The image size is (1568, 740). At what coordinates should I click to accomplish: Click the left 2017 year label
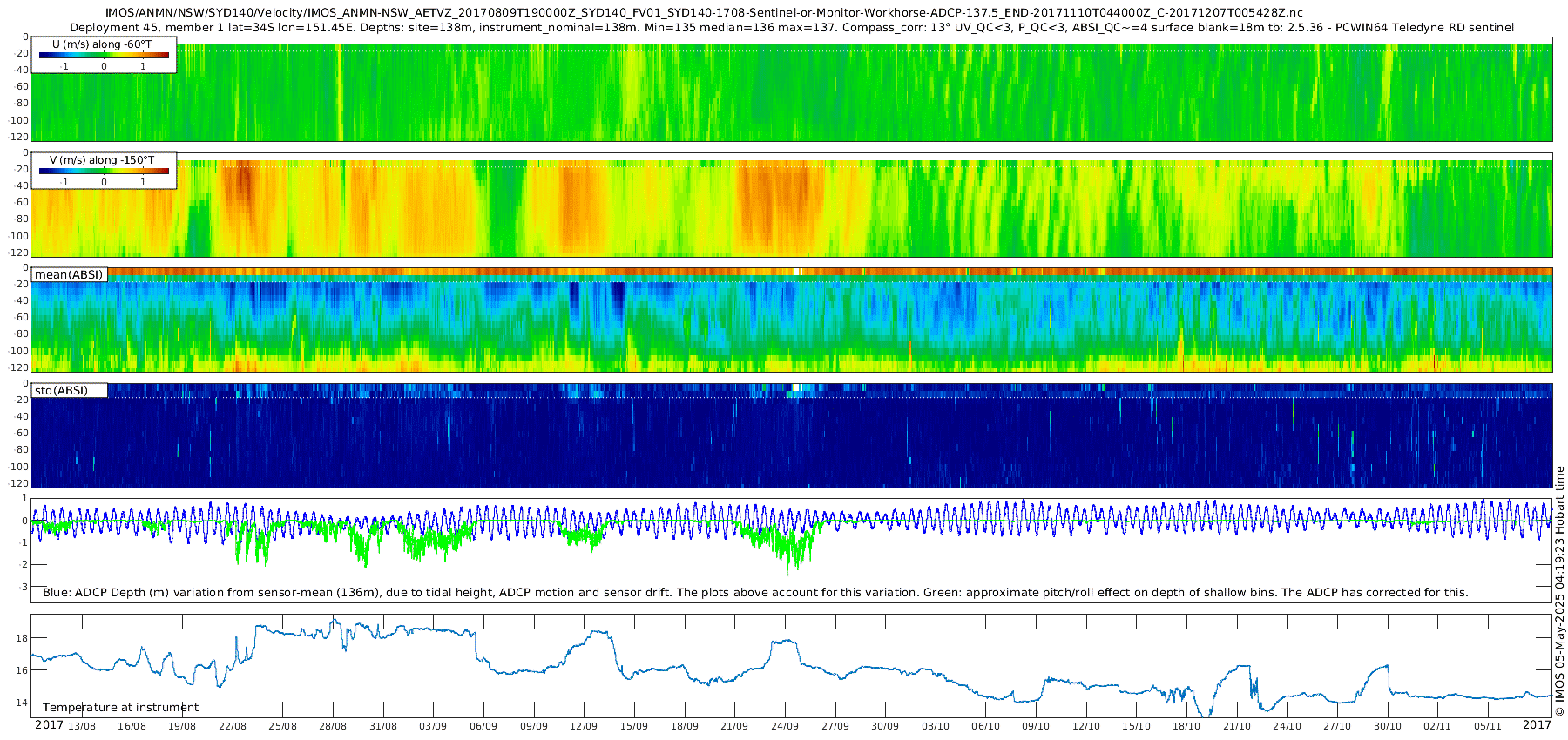pos(49,725)
